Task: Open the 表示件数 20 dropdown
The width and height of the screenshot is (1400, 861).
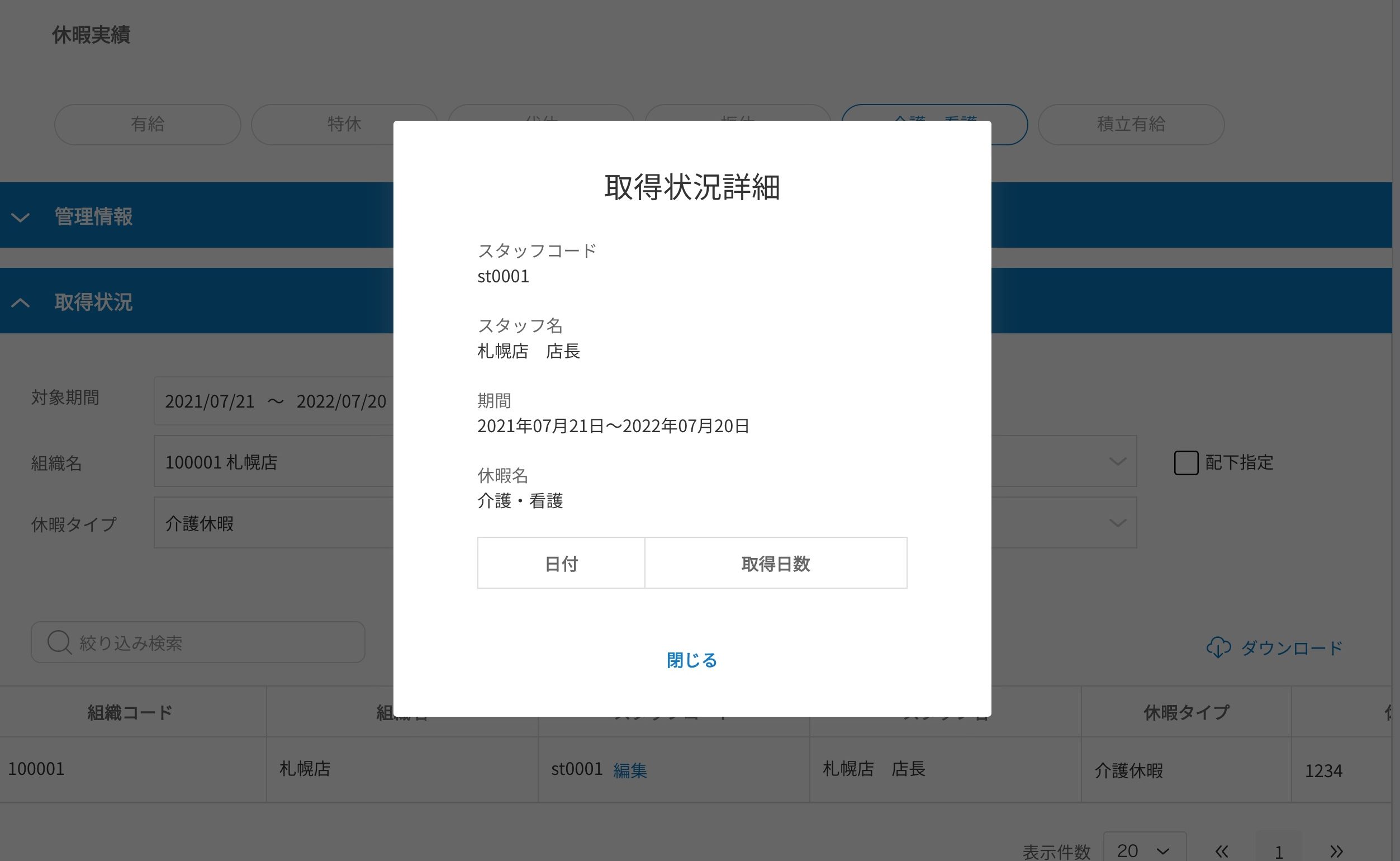Action: [1144, 851]
